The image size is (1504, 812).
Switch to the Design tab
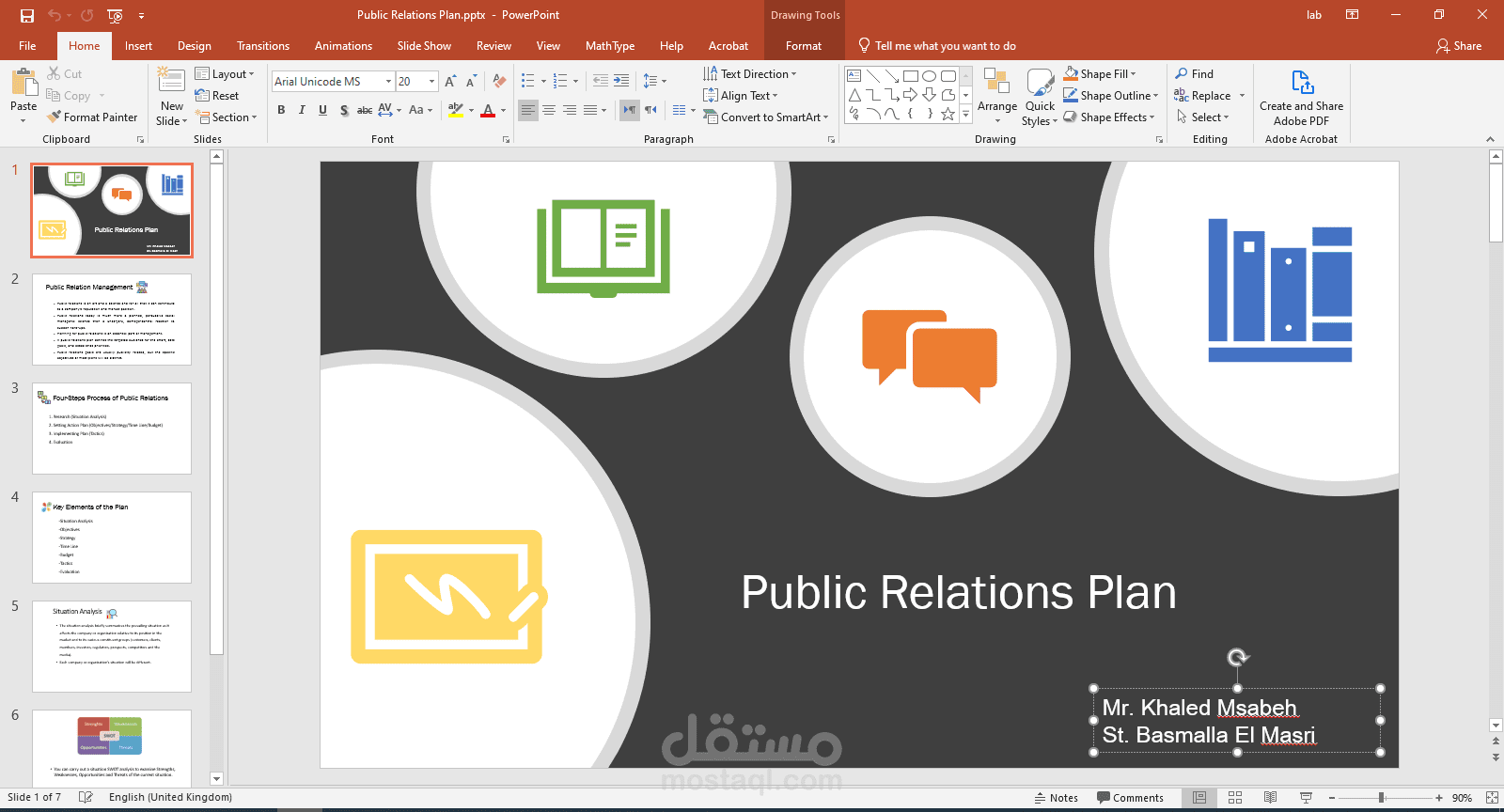coord(194,46)
